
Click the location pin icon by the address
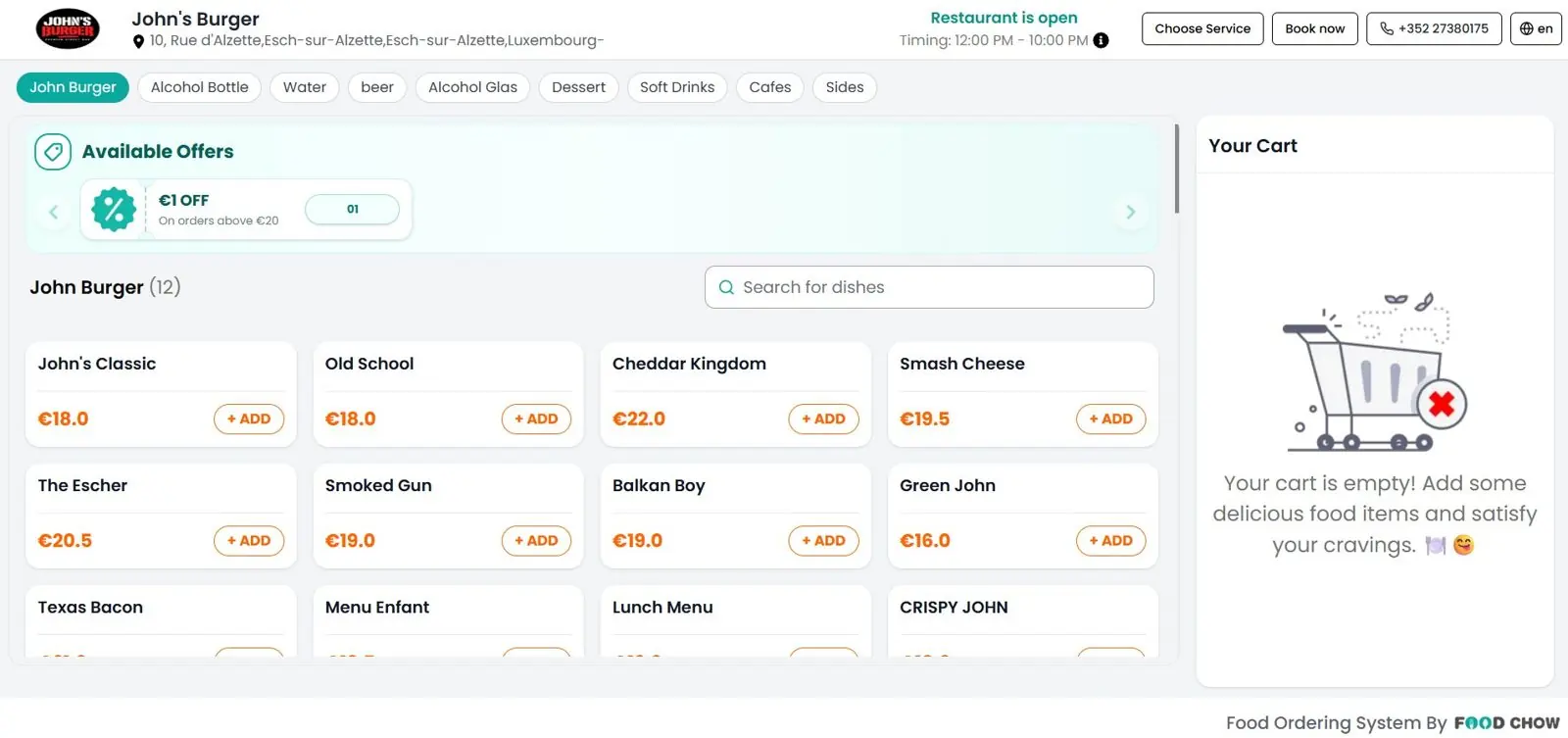click(x=138, y=41)
